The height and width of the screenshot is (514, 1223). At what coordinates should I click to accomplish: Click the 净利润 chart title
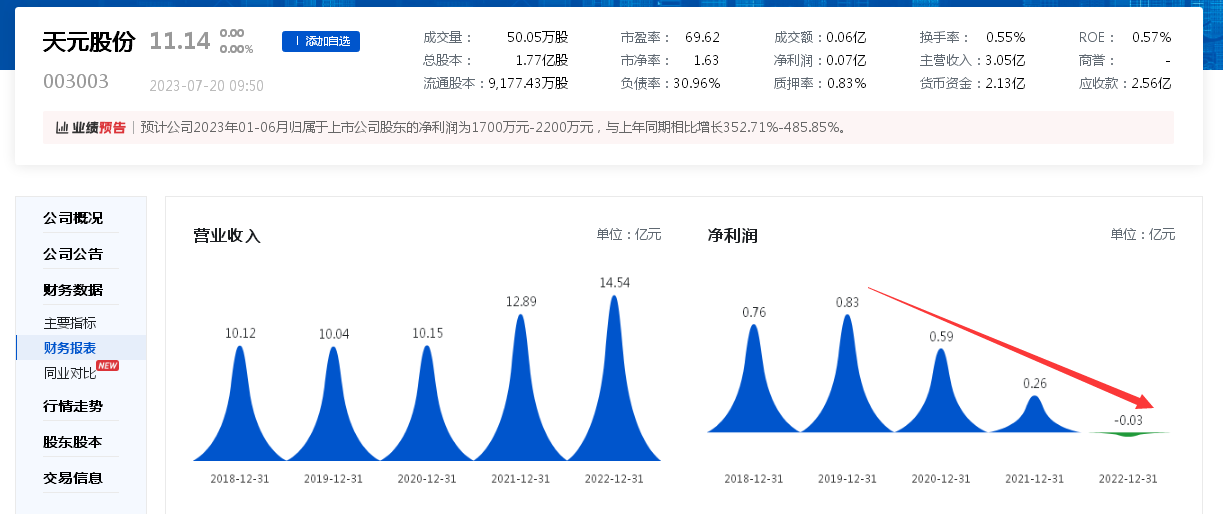click(732, 236)
